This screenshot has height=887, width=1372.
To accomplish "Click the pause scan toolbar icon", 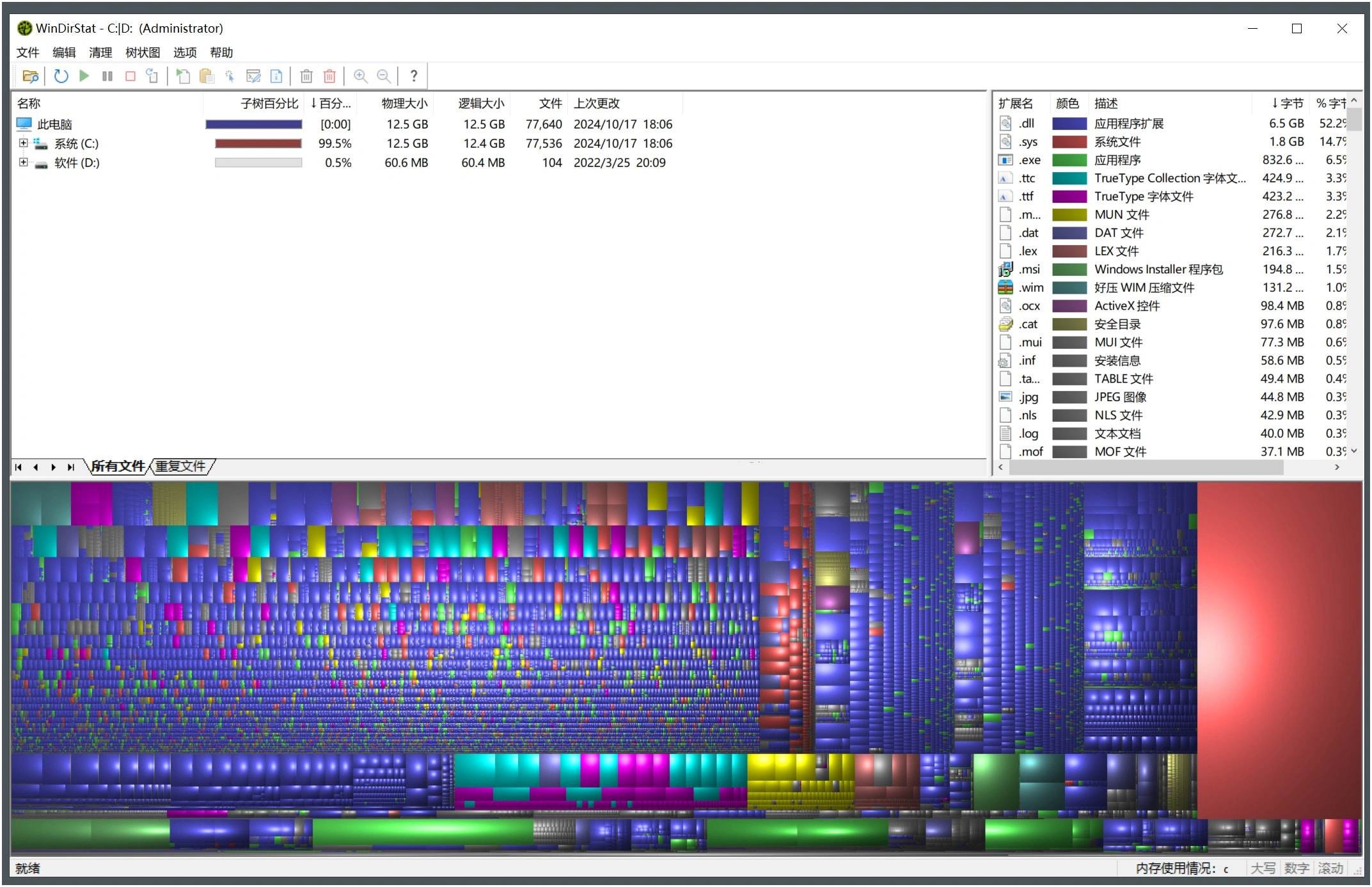I will pyautogui.click(x=107, y=76).
